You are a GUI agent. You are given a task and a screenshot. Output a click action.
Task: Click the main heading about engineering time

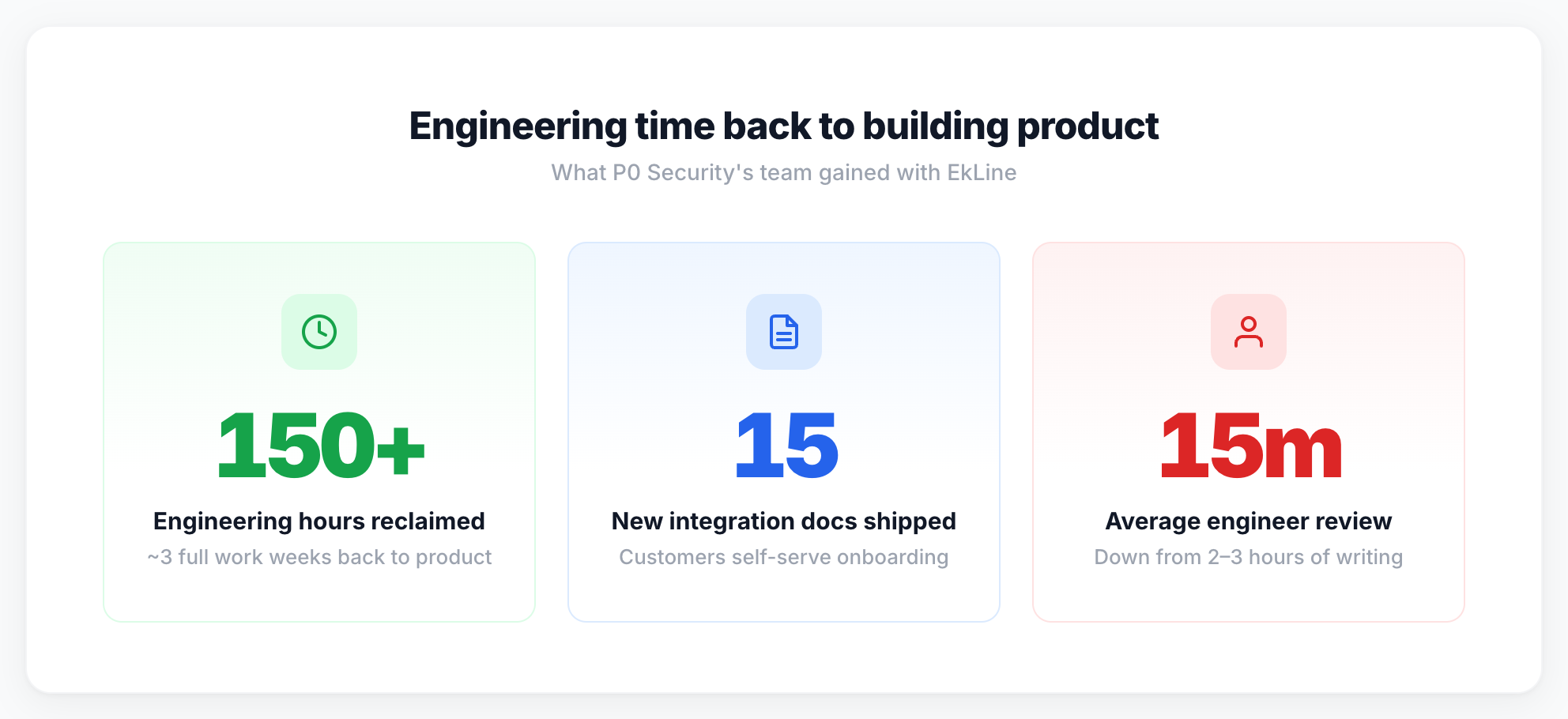(x=784, y=126)
